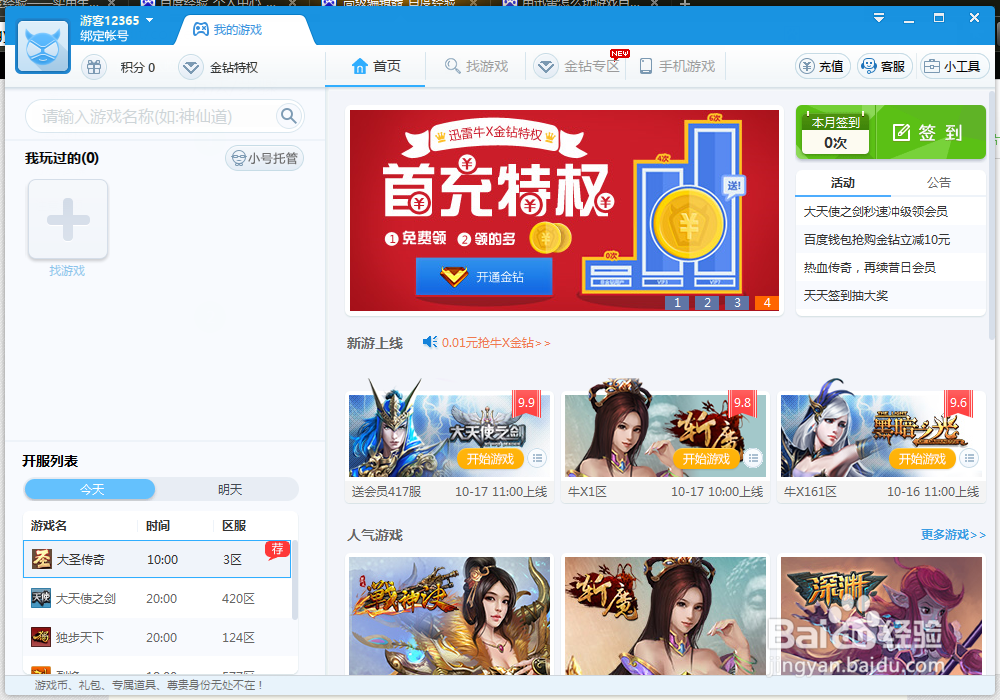
Task: Show banner slide 2
Action: [x=707, y=303]
